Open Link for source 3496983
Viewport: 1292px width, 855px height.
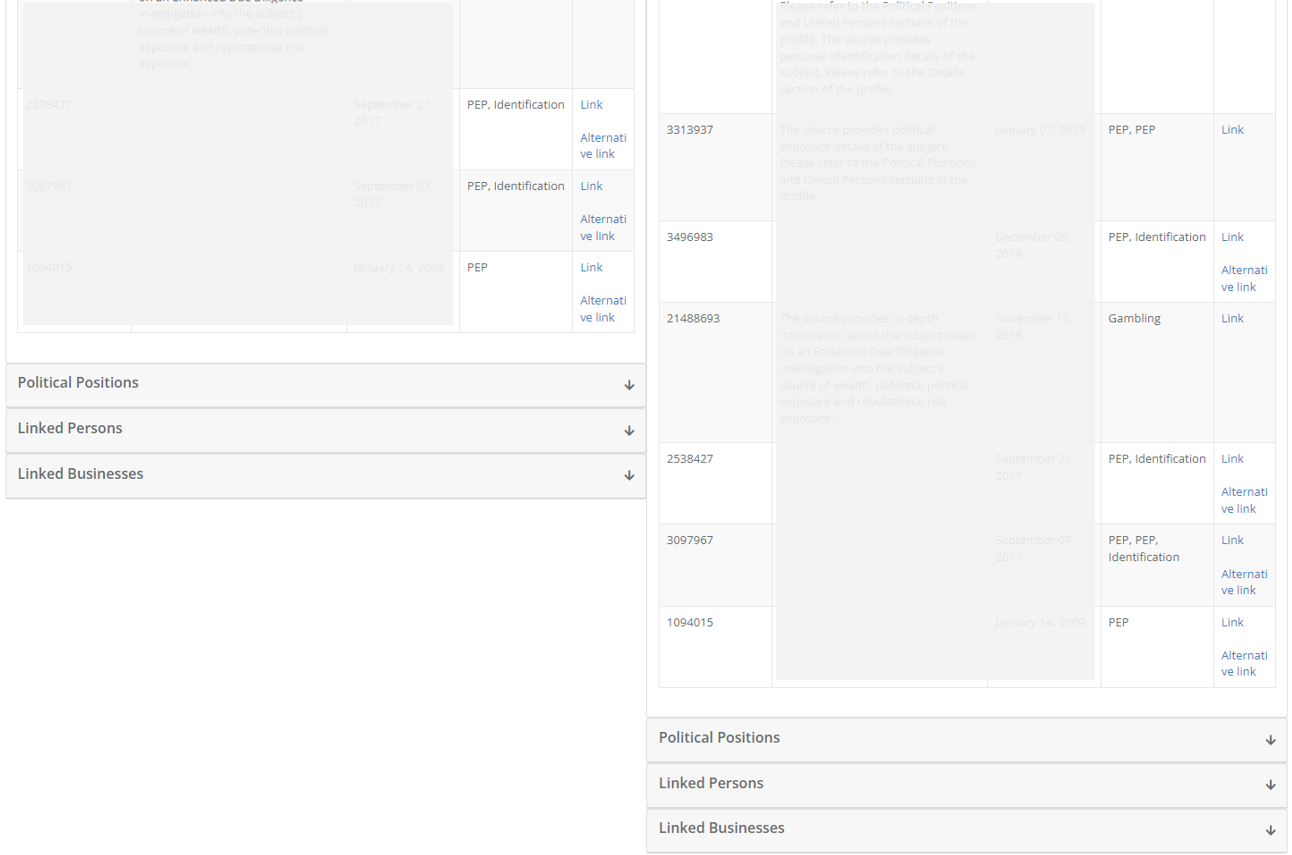[1232, 237]
